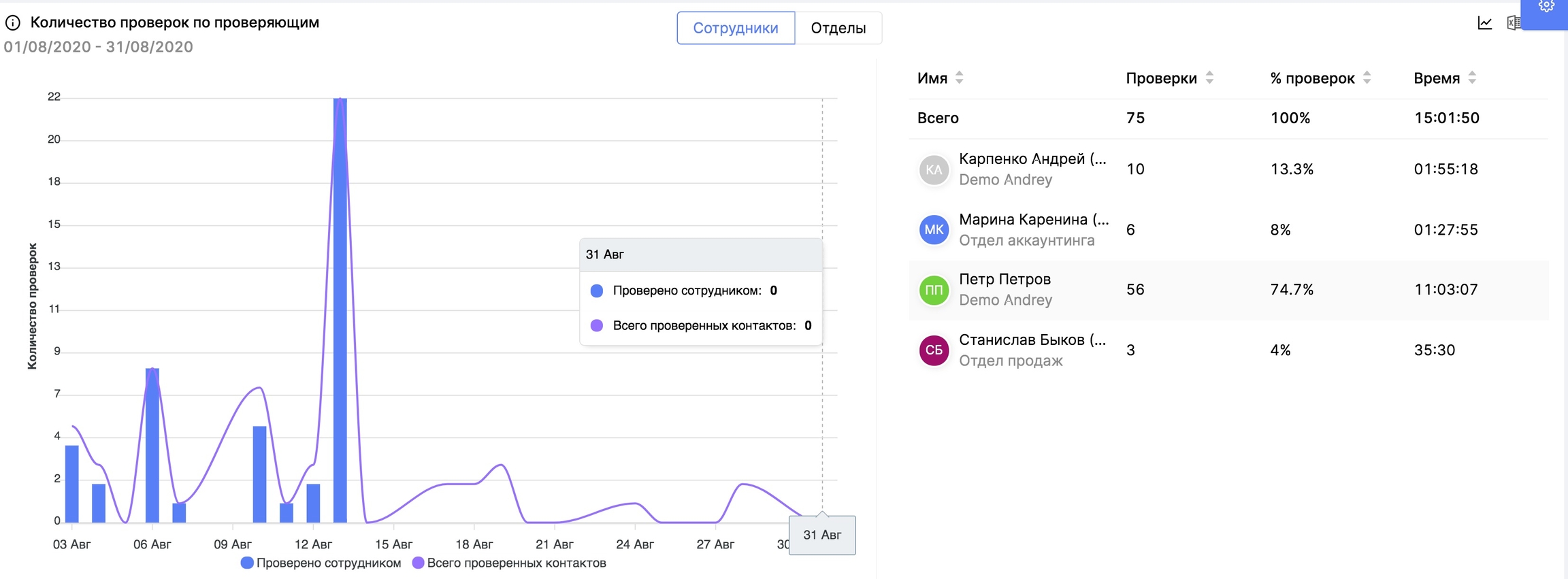
Task: Open the Марина Каренина employee name
Action: click(1033, 220)
